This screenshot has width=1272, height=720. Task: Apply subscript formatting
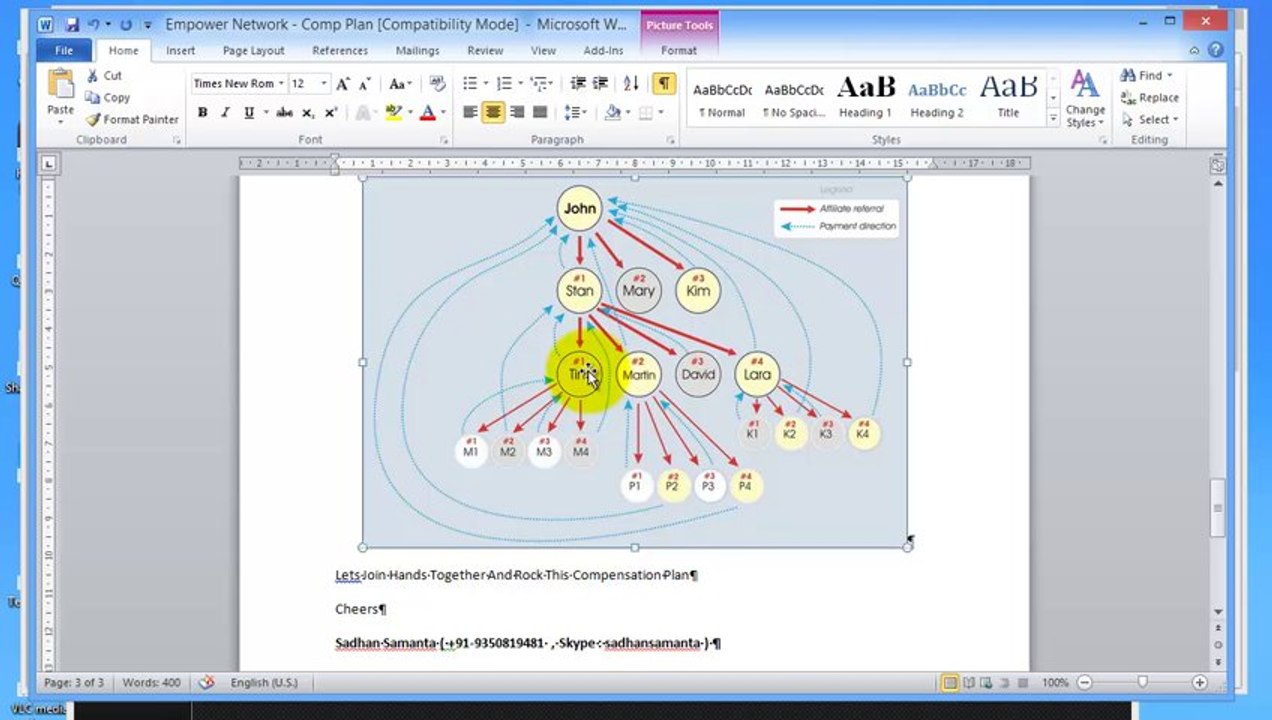308,113
